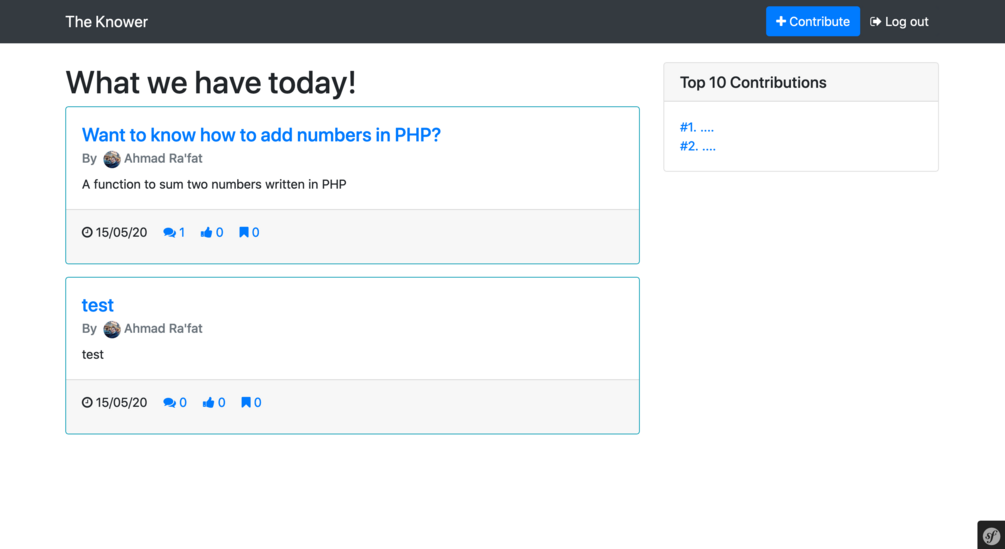Viewport: 1005px width, 549px height.
Task: Click the comments icon on PHP post
Action: (x=169, y=233)
